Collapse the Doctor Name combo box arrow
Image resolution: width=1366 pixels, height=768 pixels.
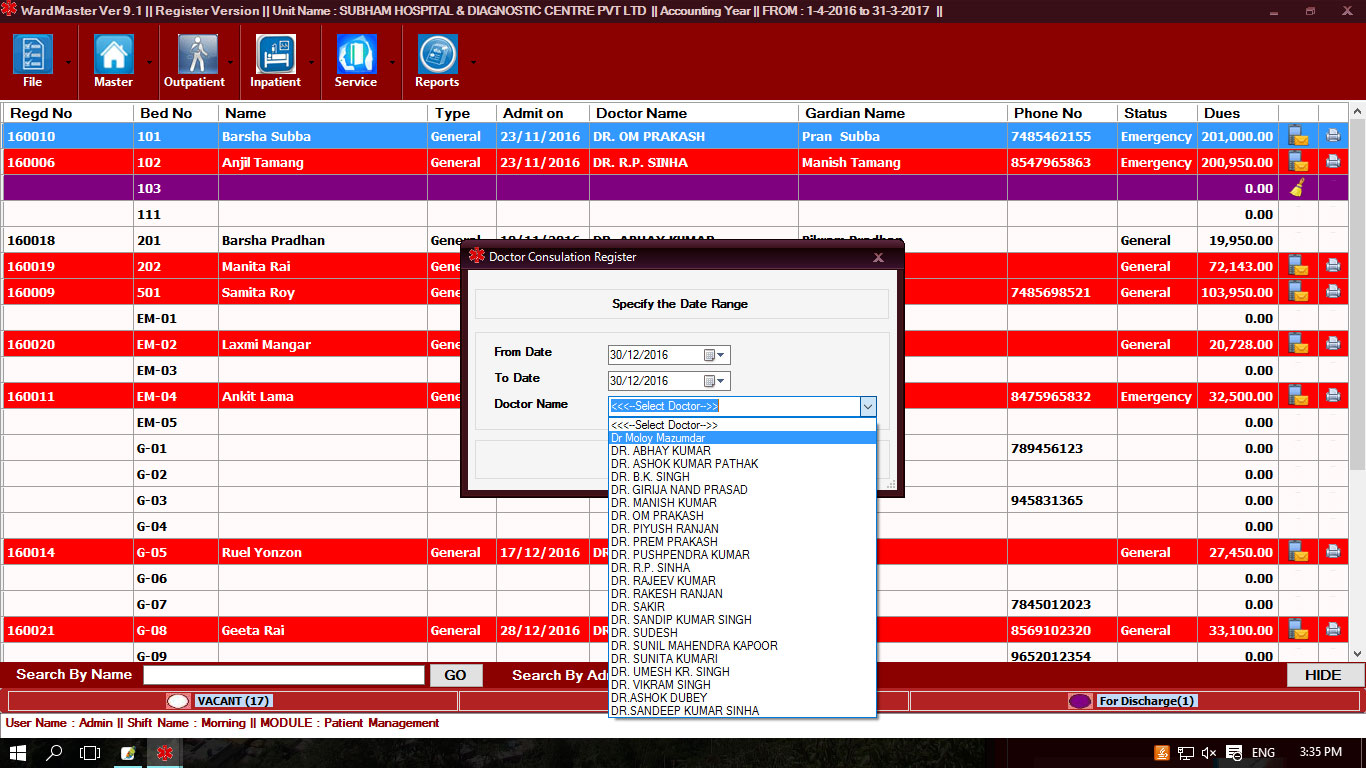click(x=867, y=406)
